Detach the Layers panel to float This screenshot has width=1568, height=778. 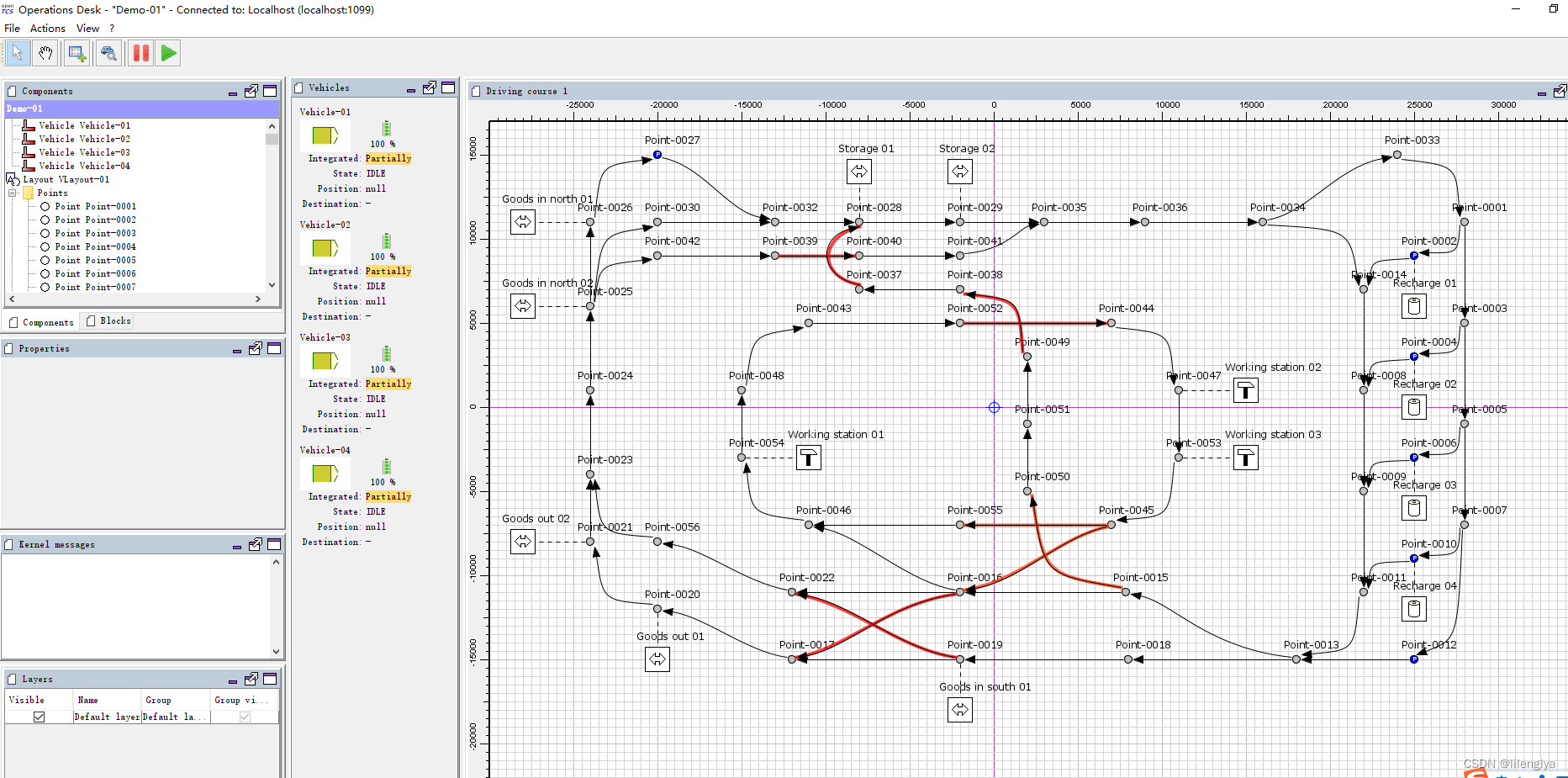(251, 679)
